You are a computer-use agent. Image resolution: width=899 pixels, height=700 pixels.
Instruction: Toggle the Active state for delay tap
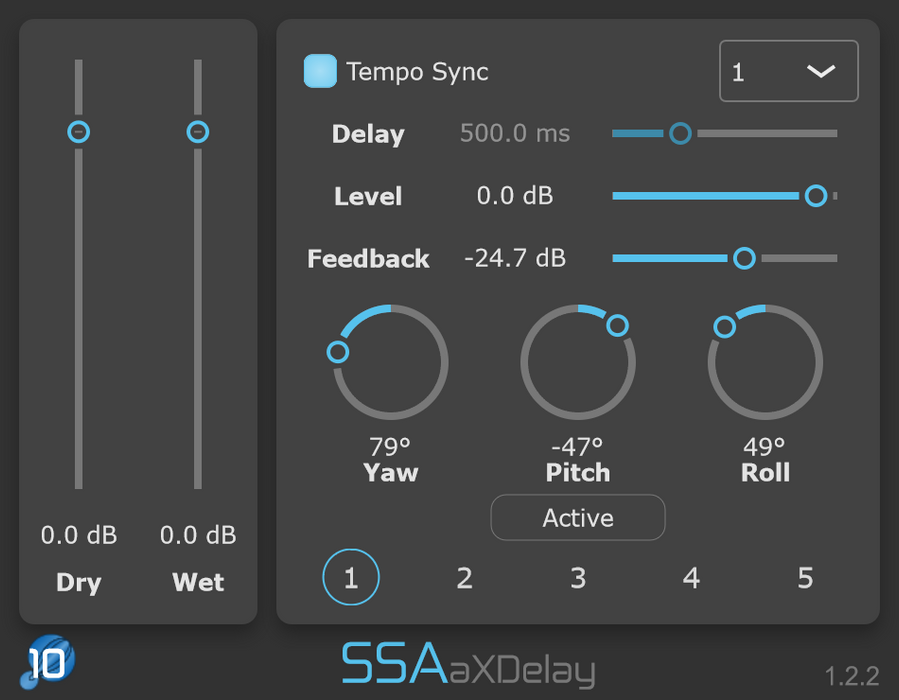(578, 518)
